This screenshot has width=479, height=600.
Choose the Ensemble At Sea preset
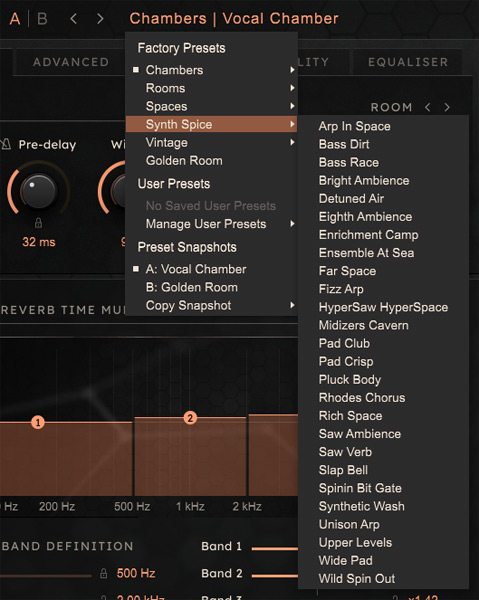click(x=383, y=253)
